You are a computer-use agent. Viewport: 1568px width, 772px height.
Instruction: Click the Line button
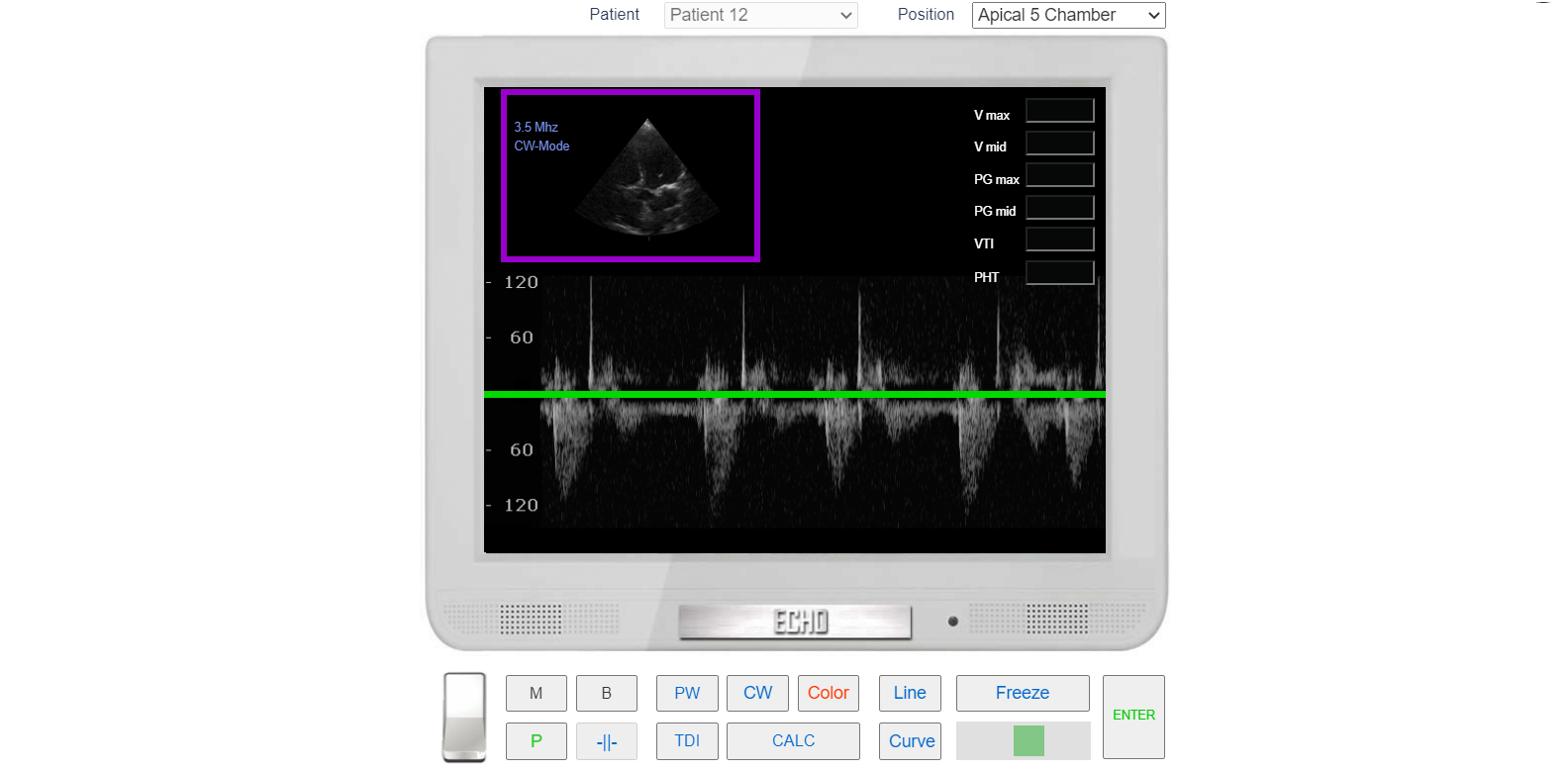coord(910,693)
